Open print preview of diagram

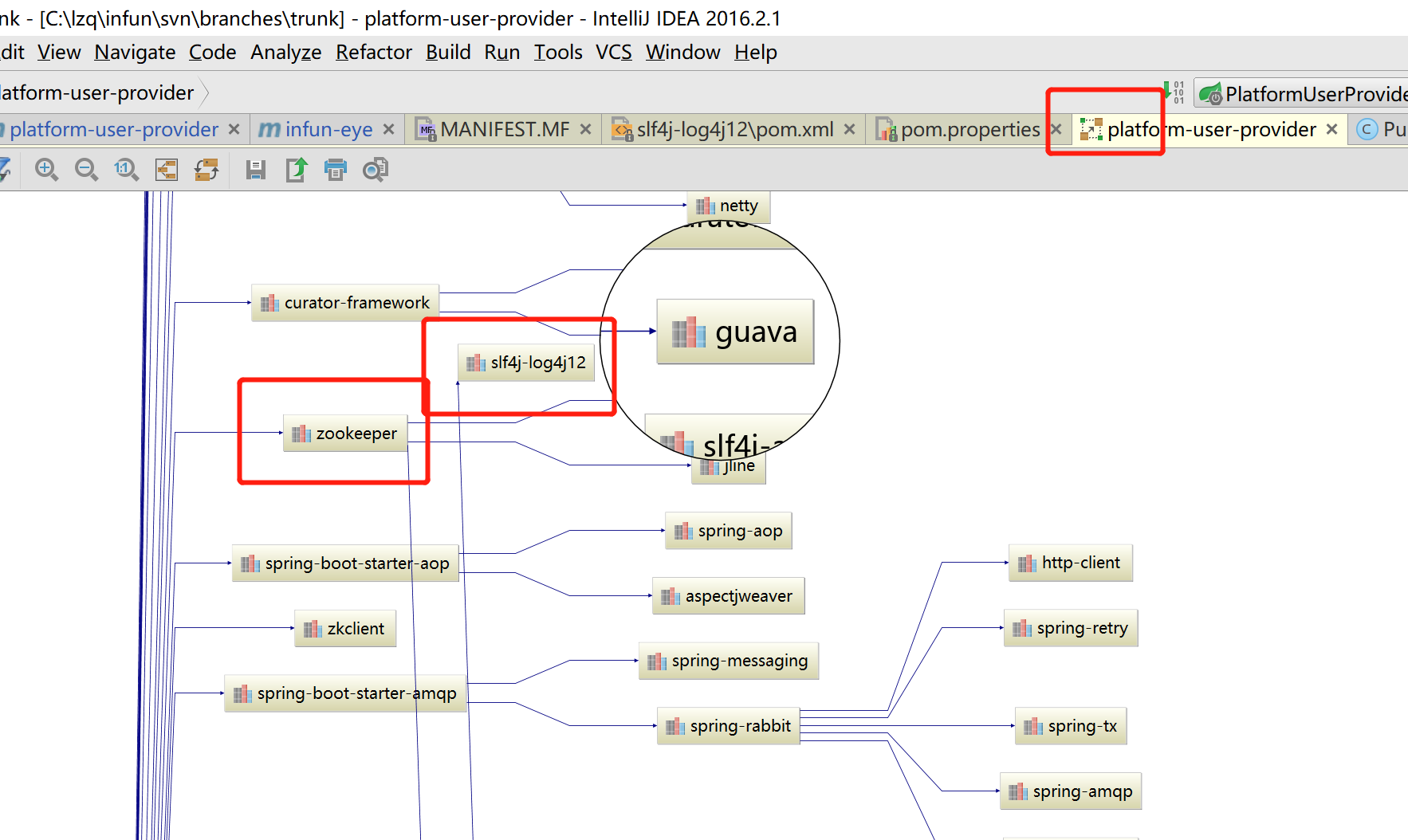click(x=375, y=169)
